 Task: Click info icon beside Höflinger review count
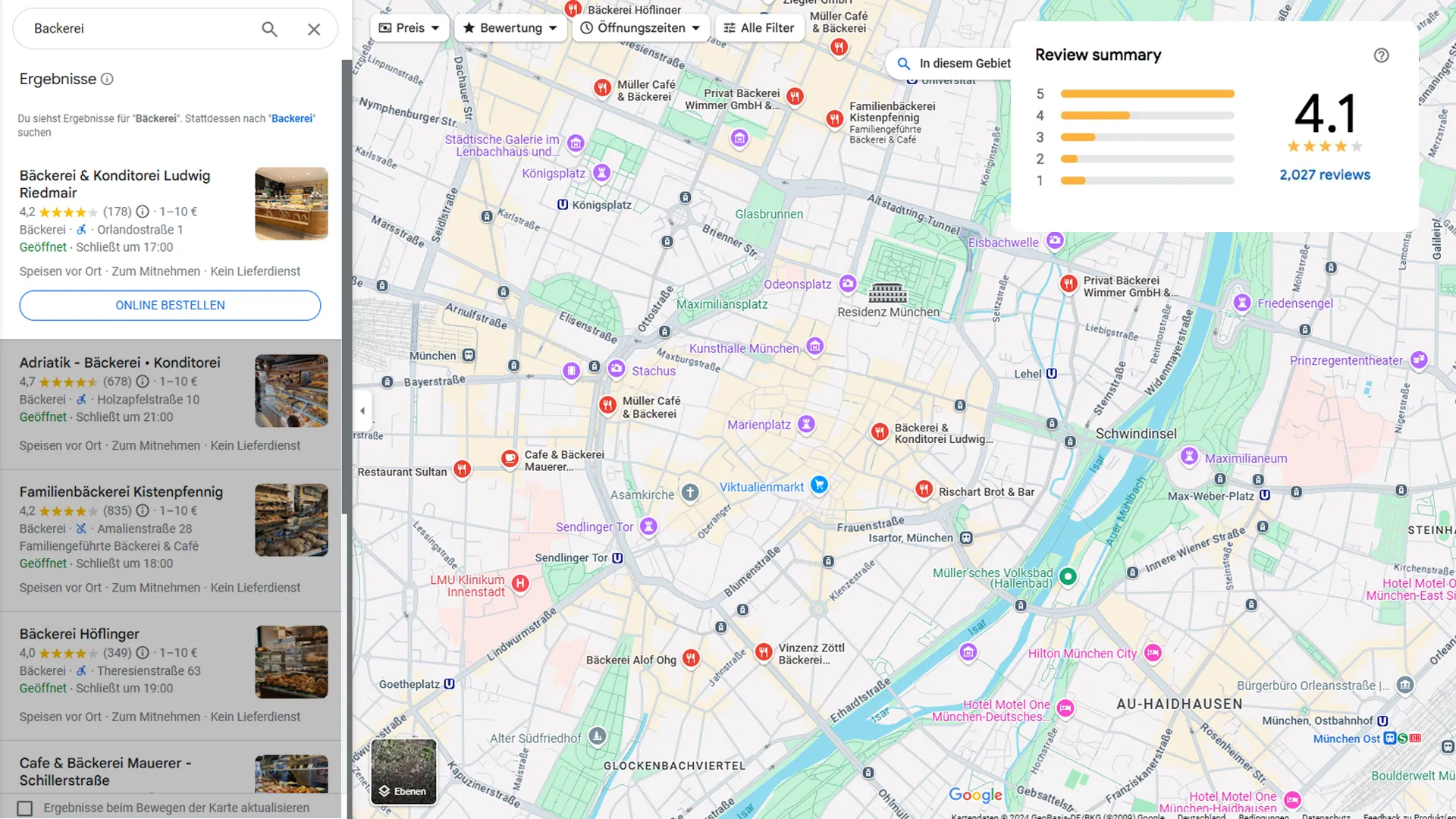(143, 652)
